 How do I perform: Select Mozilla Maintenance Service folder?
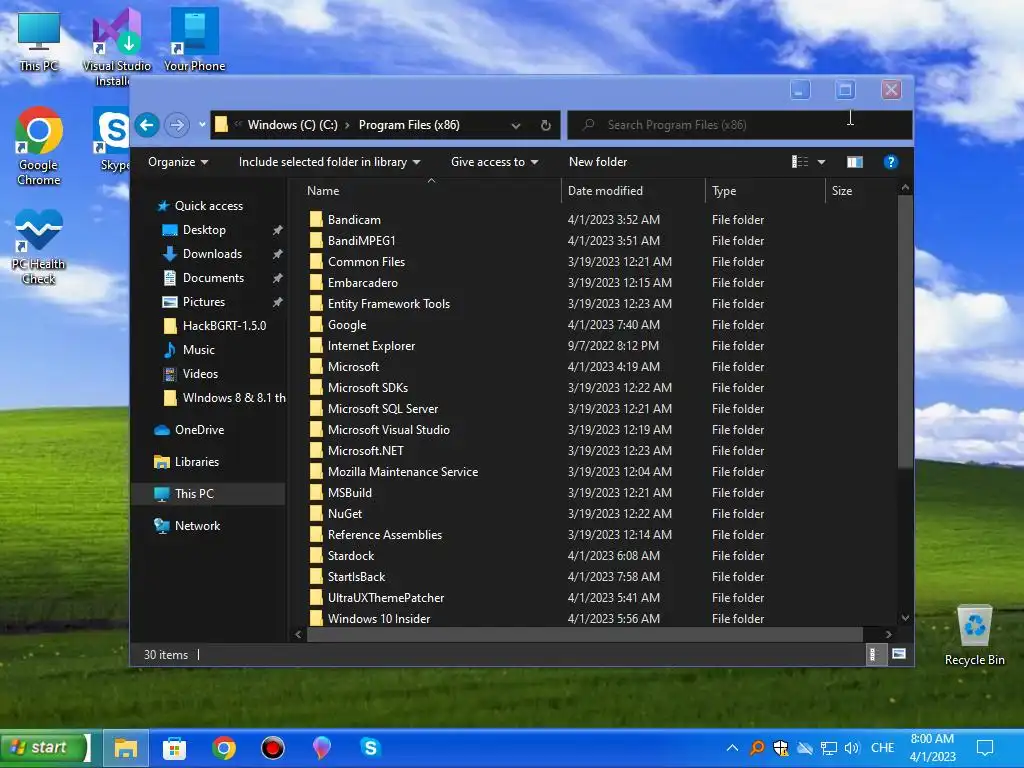[x=403, y=472]
